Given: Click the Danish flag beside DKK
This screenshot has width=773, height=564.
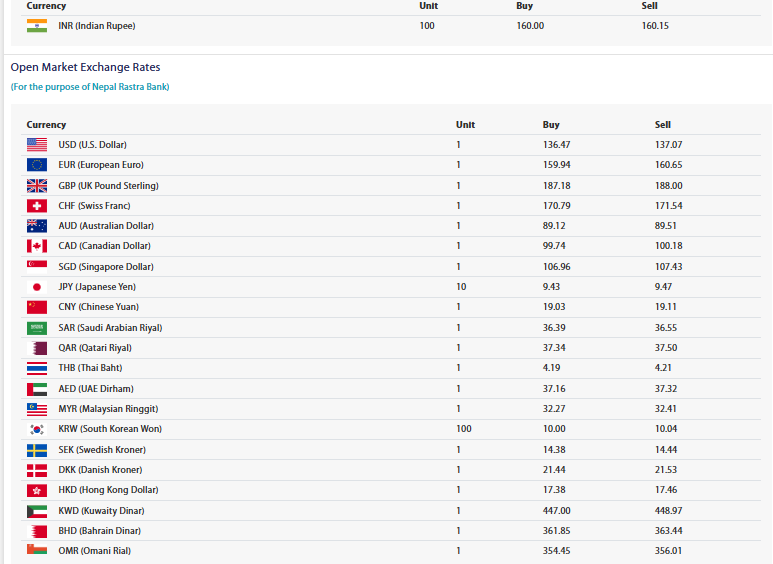Looking at the screenshot, I should pos(37,470).
